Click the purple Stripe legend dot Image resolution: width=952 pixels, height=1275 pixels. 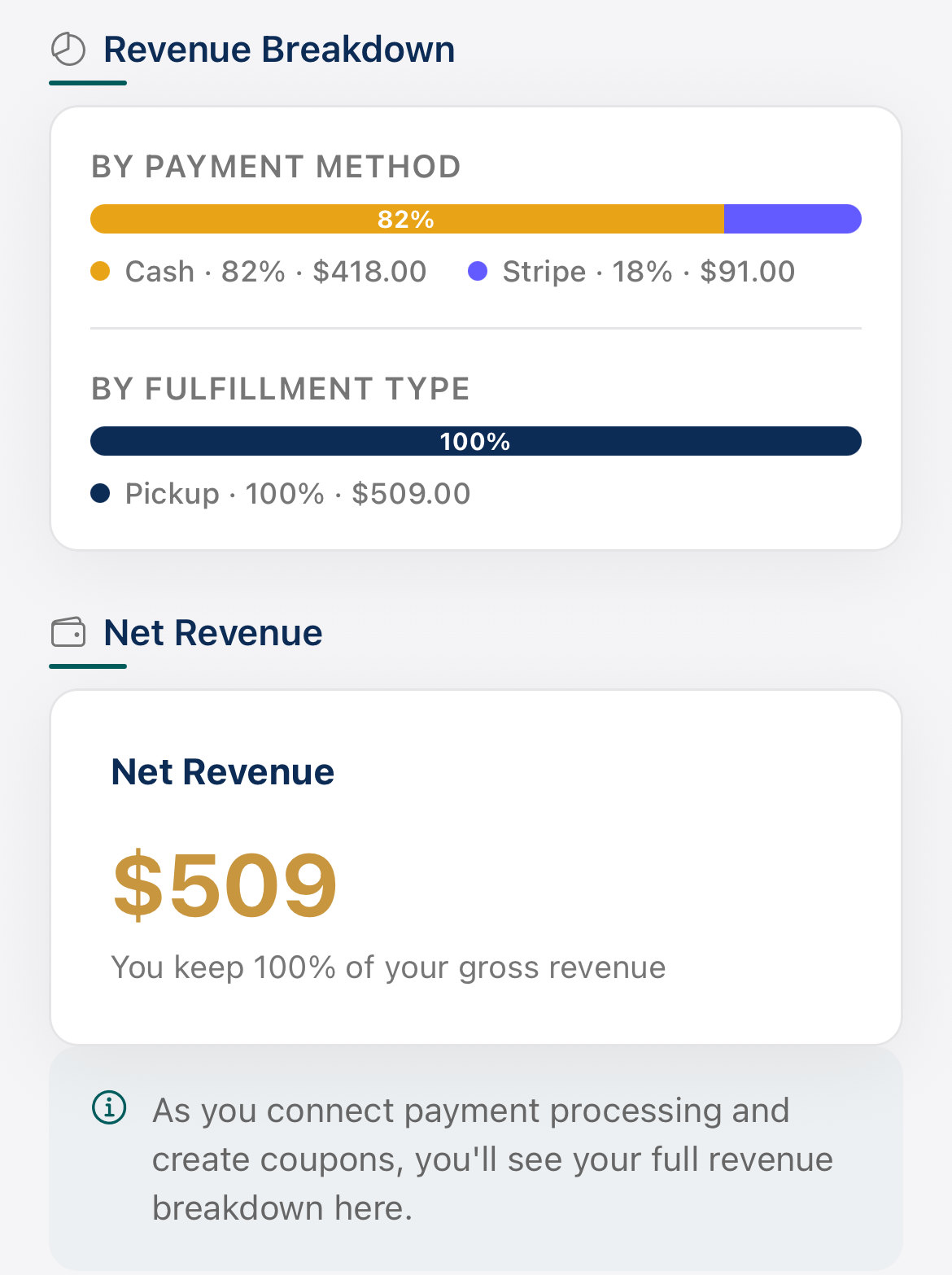tap(478, 271)
